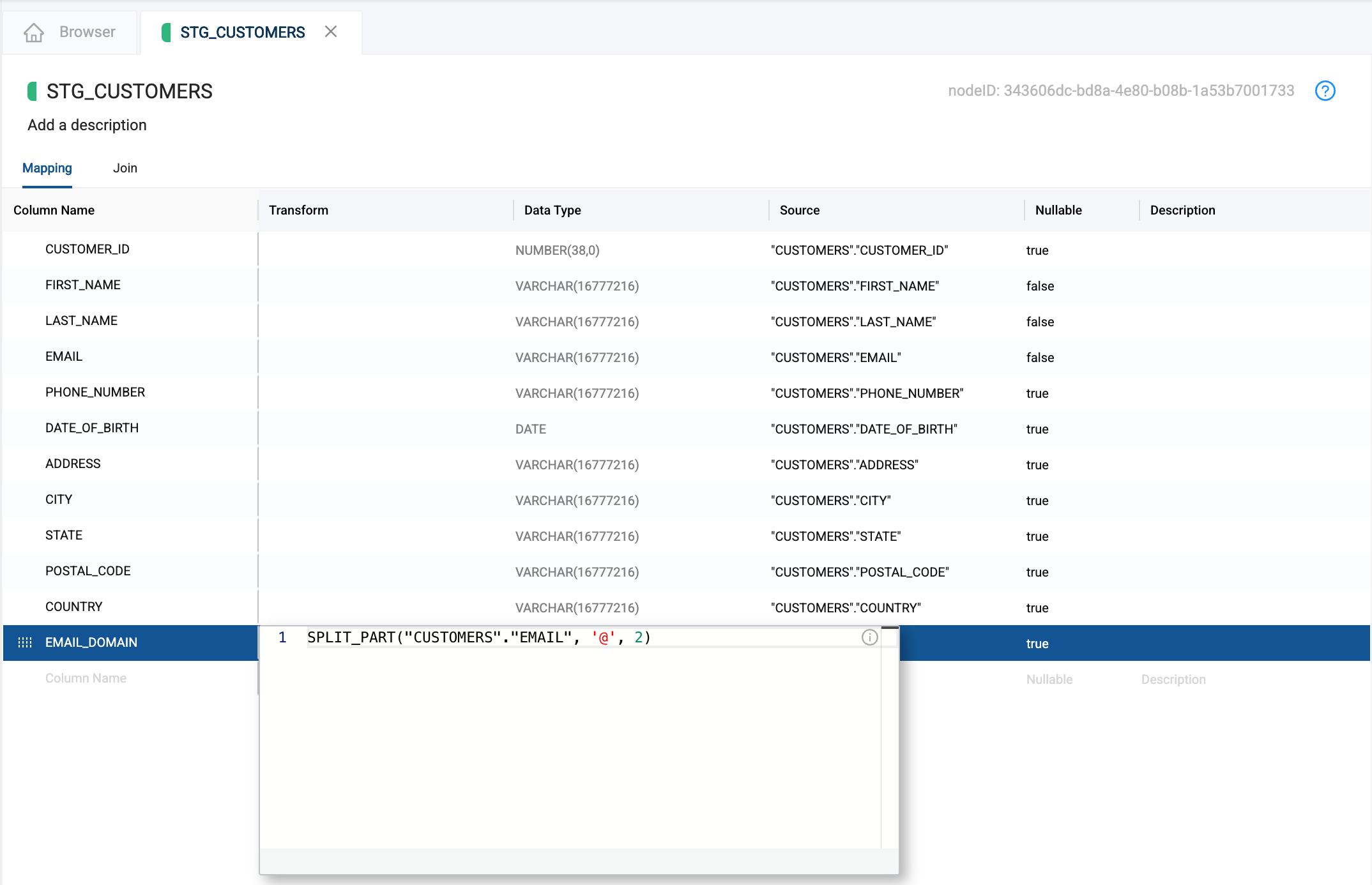1372x885 pixels.
Task: Click Add a description text
Action: 87,125
